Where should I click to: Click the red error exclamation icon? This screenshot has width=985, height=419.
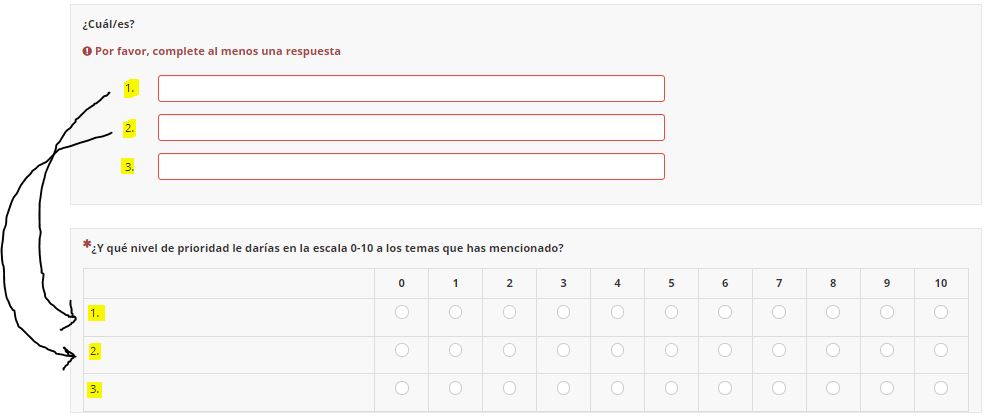[88, 51]
